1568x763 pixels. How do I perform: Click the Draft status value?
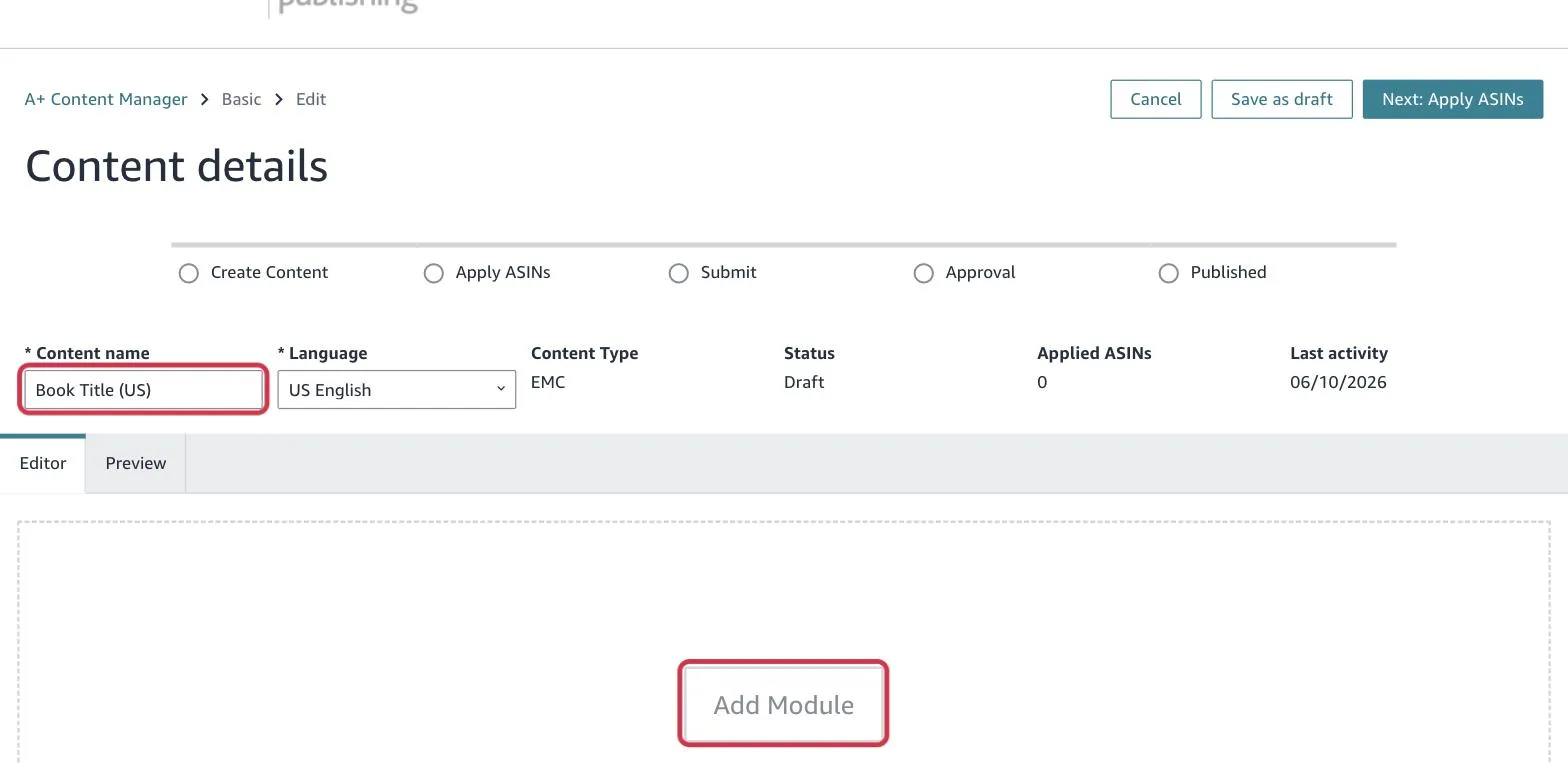804,382
